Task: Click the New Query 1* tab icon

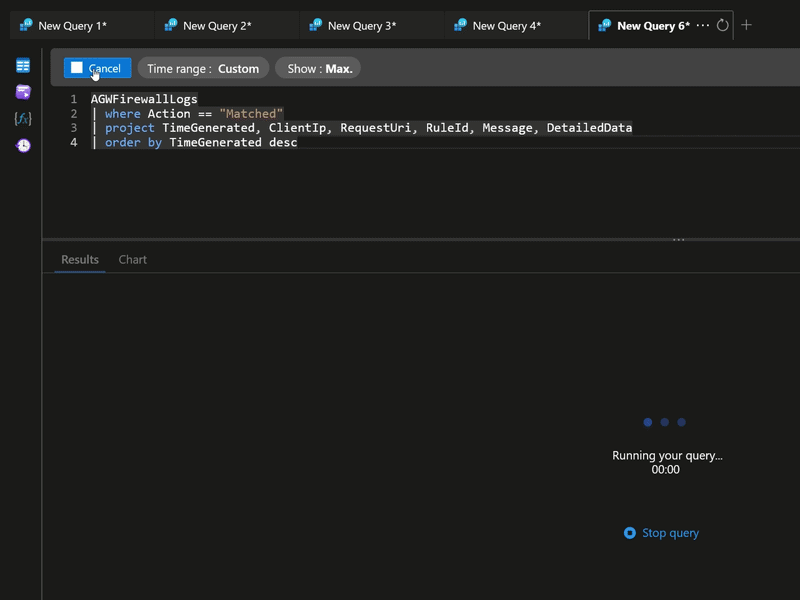Action: click(x=26, y=25)
